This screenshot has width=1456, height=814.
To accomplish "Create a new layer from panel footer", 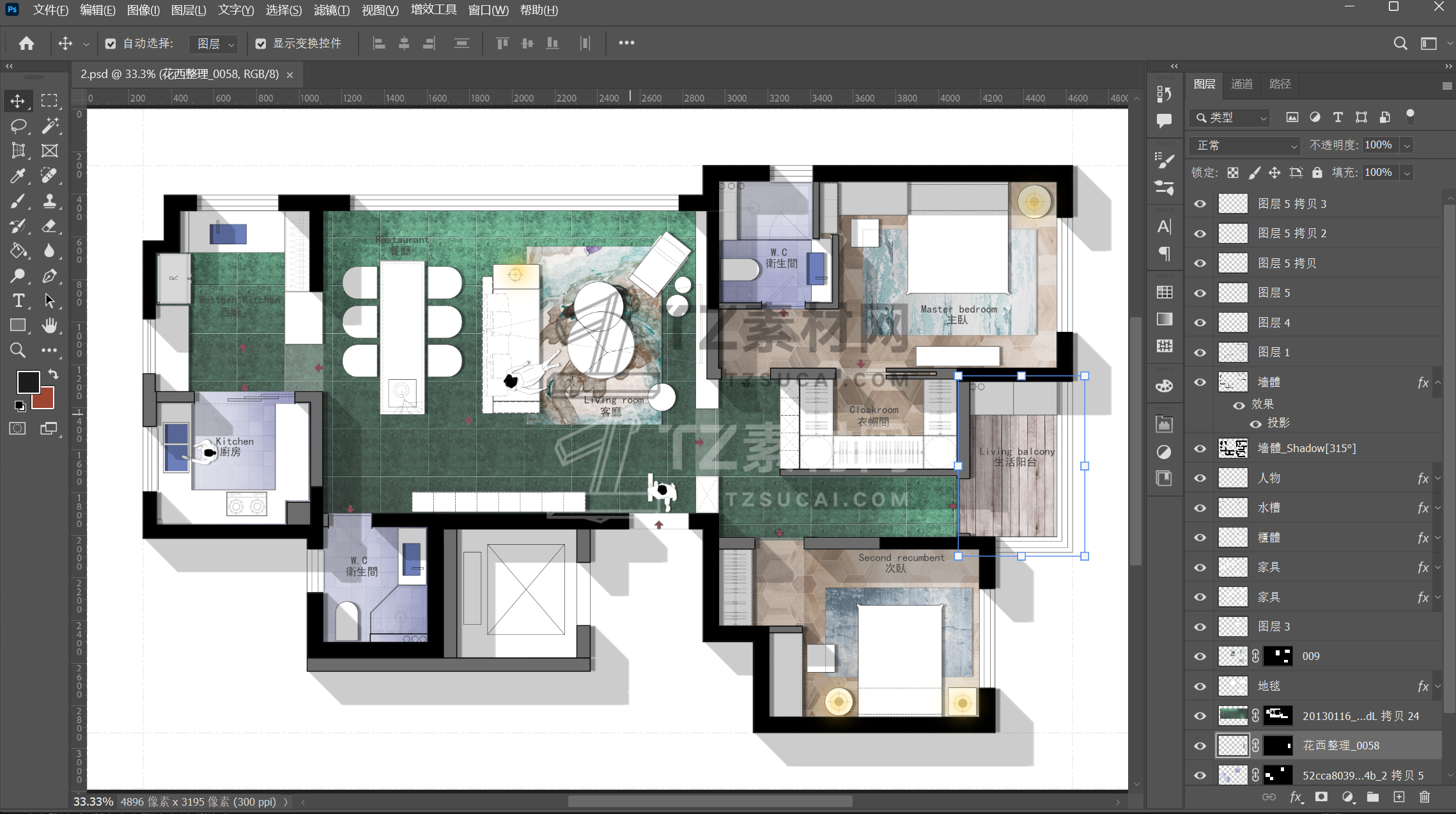I will click(x=1399, y=797).
